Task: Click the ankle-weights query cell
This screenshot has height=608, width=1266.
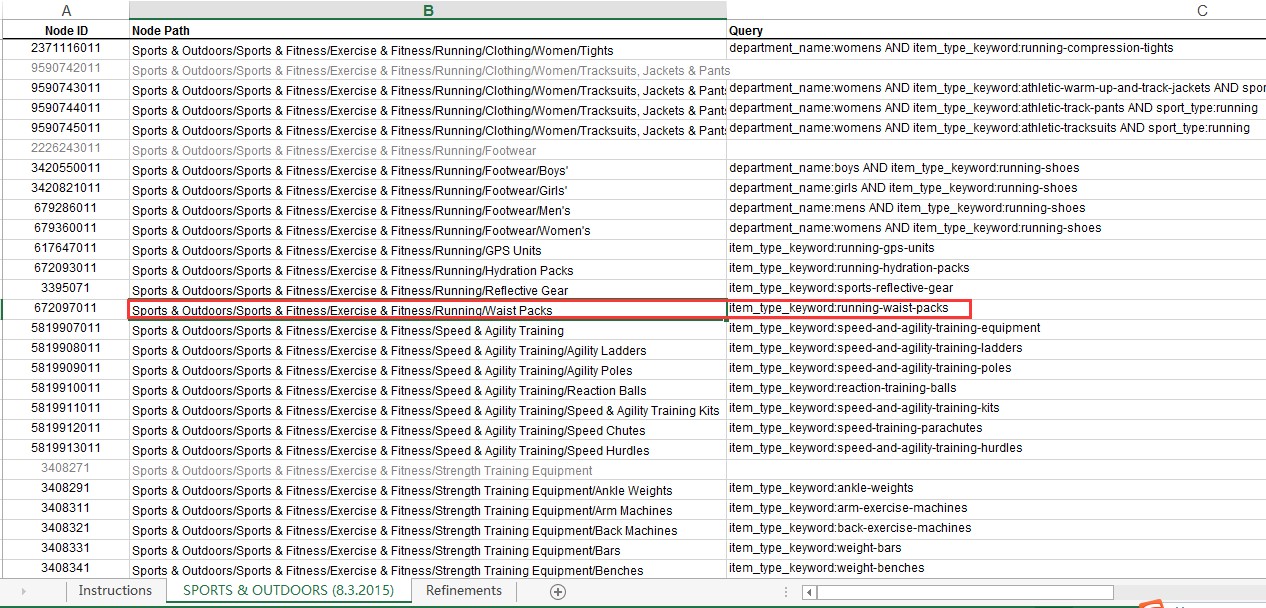Action: [x=996, y=488]
